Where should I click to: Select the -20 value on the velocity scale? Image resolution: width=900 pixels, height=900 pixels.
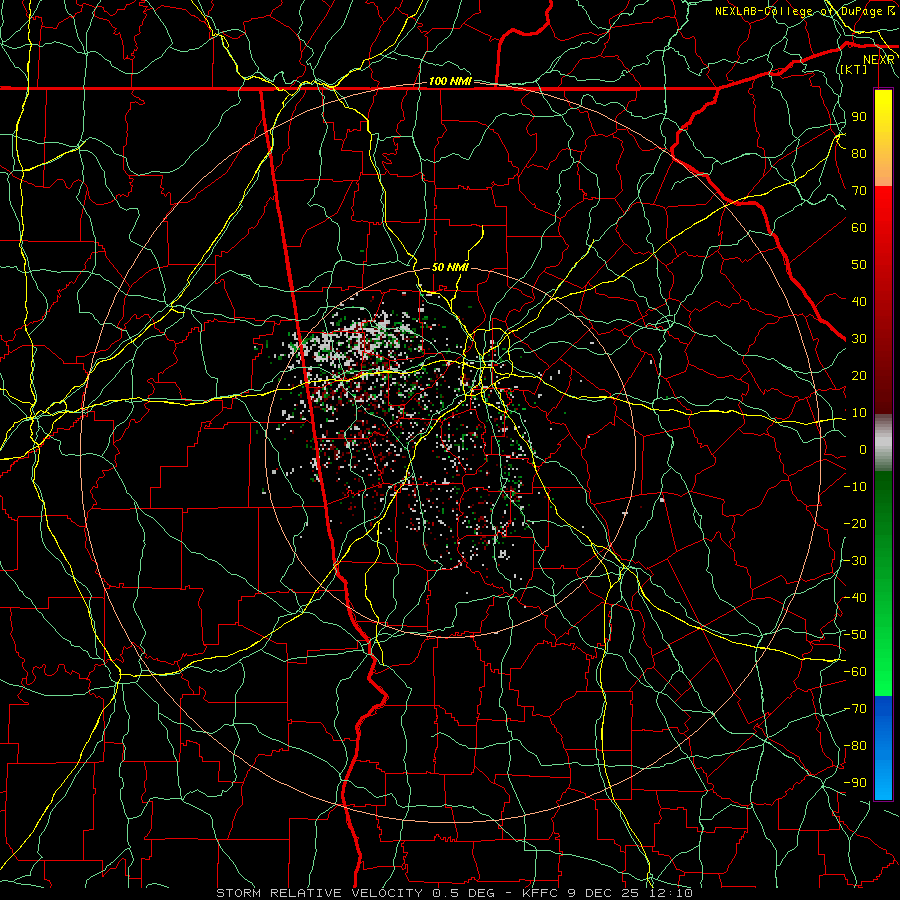[x=855, y=523]
